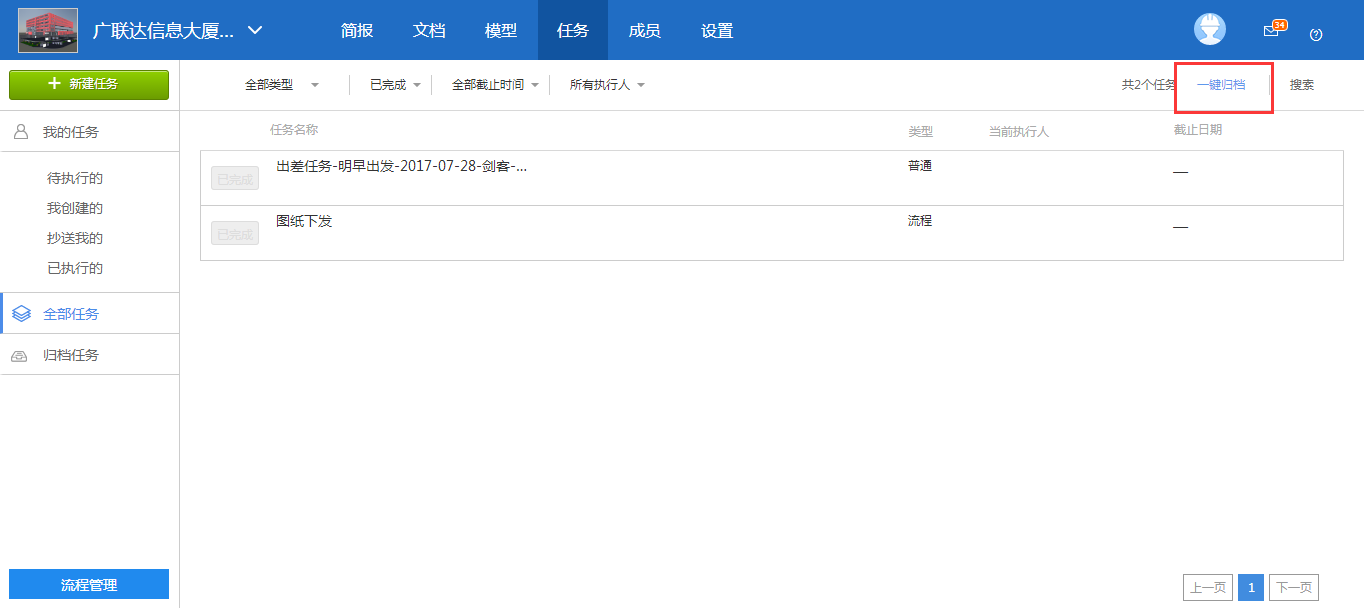1364x608 pixels.
Task: Click the 流程管理 button
Action: [88, 584]
